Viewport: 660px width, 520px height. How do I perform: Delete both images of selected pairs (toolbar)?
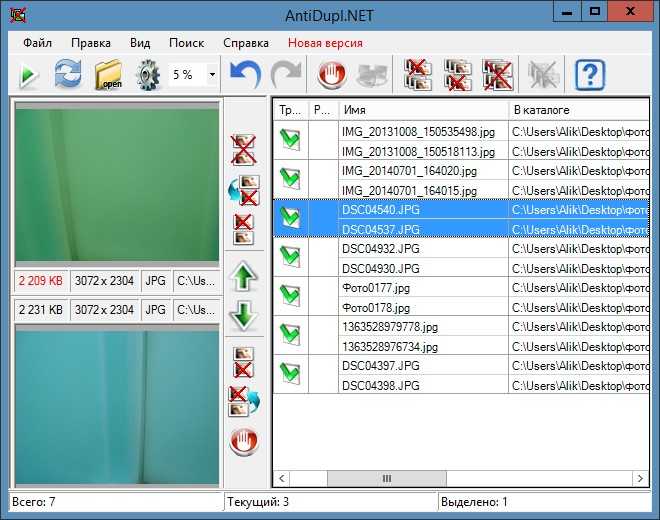pyautogui.click(x=498, y=75)
